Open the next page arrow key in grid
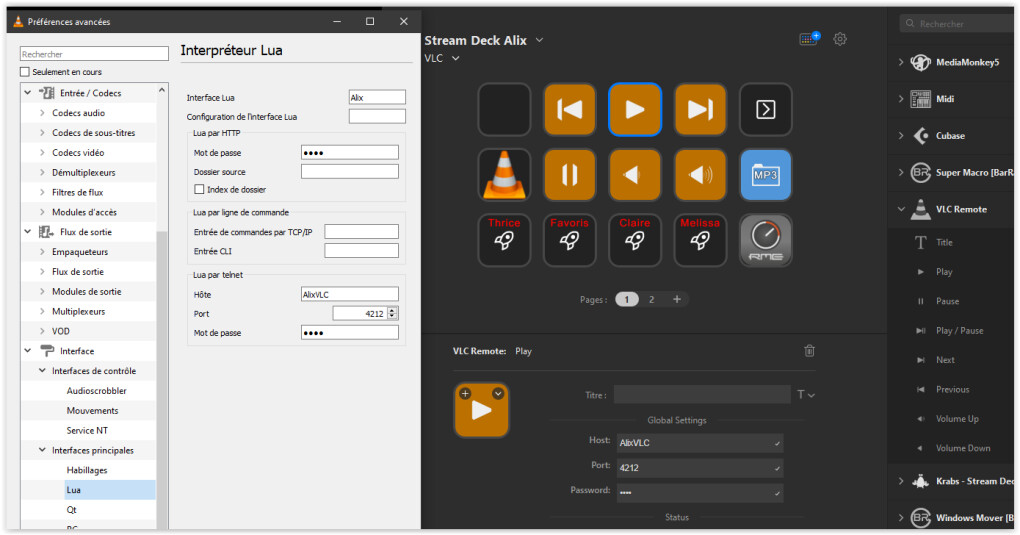Screen dimensions: 1020x535 pos(766,109)
